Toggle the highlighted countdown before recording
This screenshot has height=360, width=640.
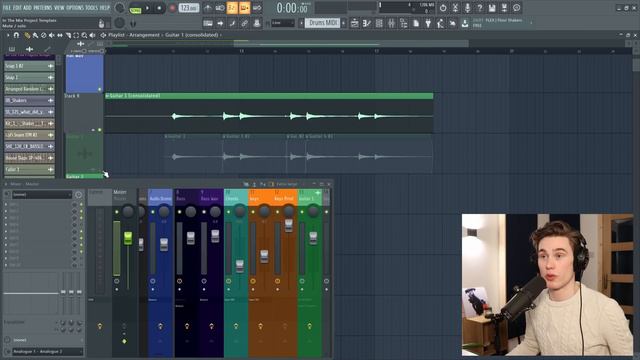pyautogui.click(x=232, y=8)
